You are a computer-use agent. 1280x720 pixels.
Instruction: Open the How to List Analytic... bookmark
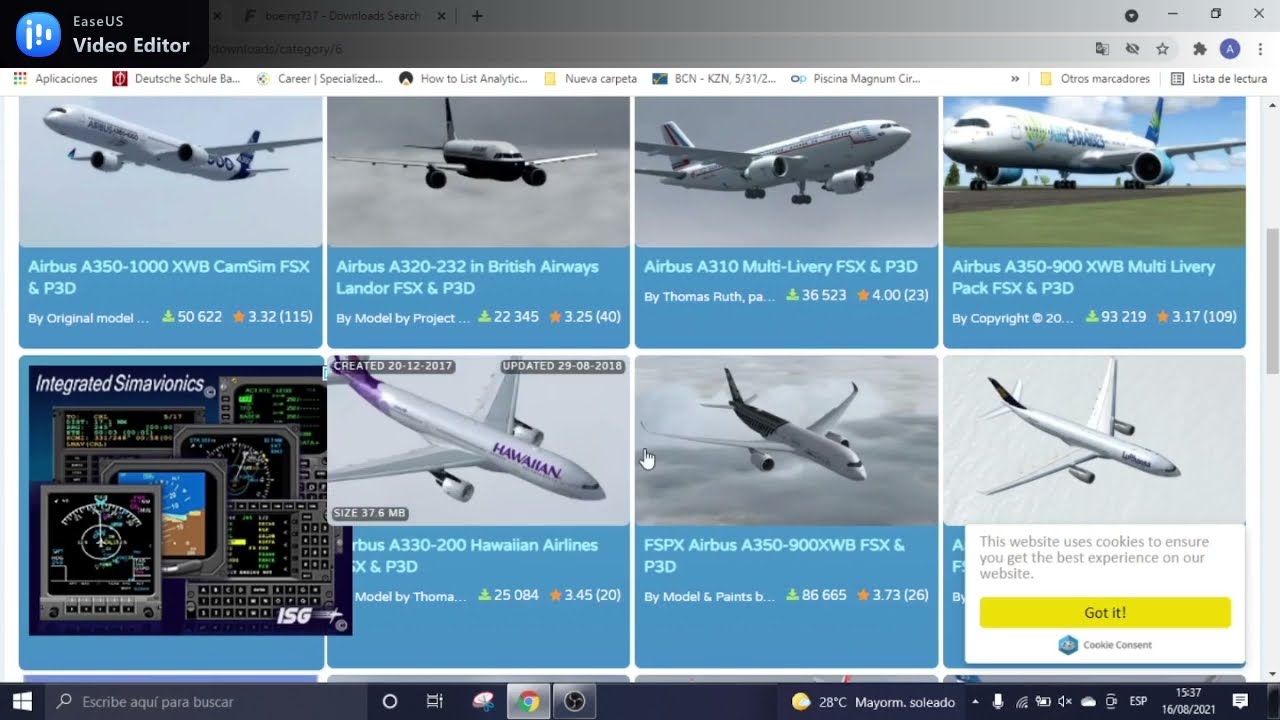pos(463,79)
